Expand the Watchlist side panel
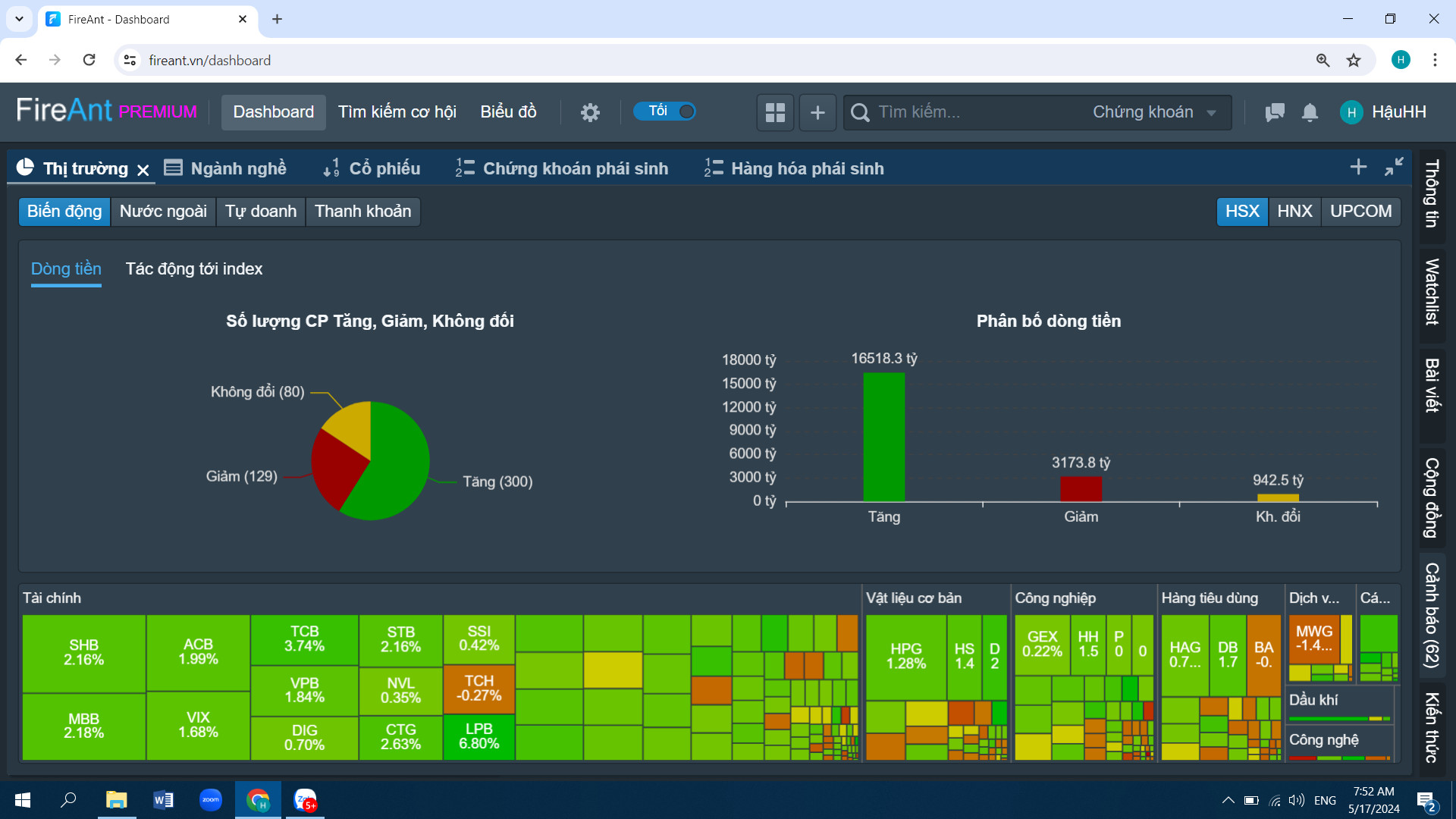 pyautogui.click(x=1432, y=292)
